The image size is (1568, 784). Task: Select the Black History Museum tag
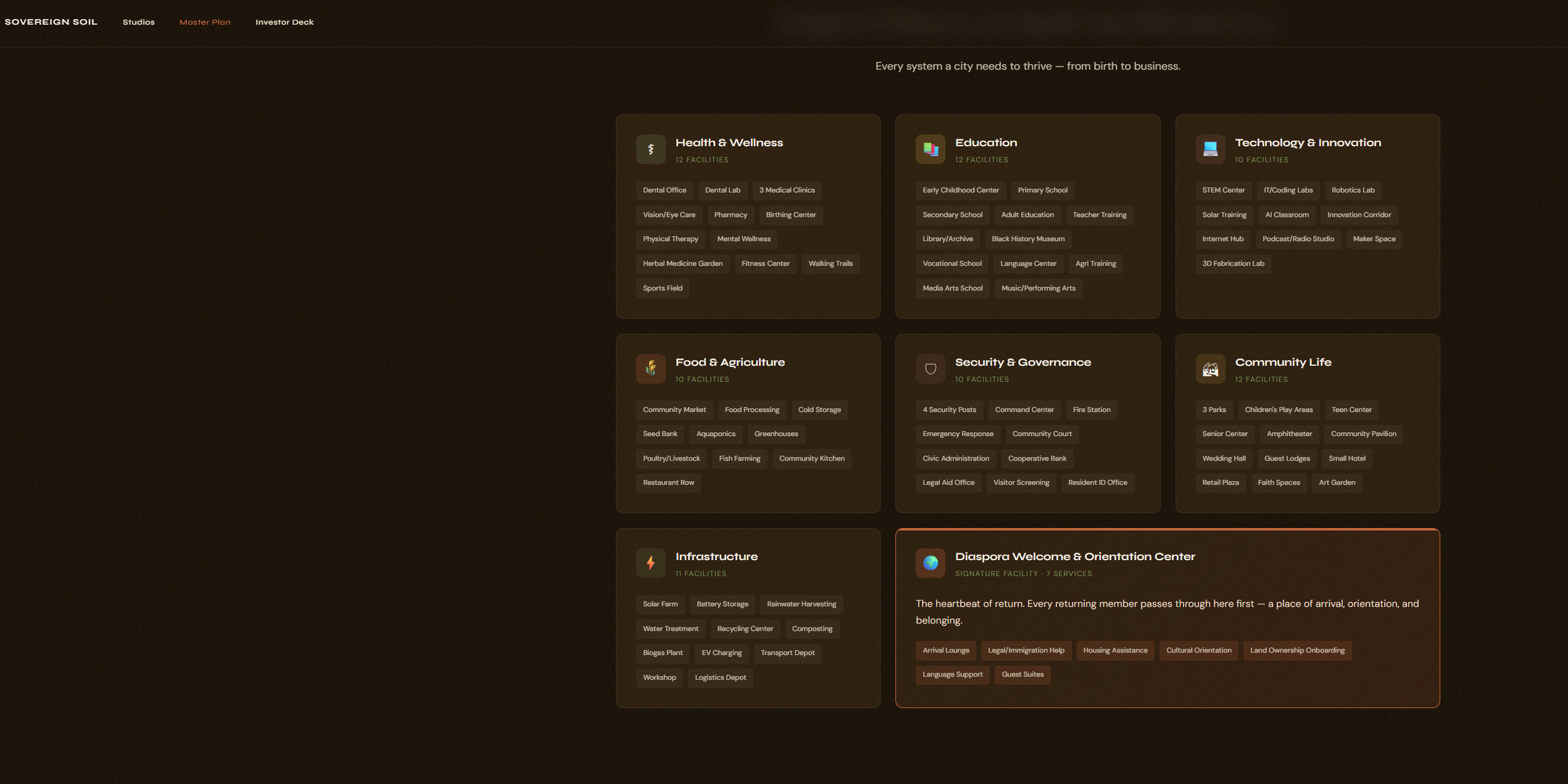coord(1028,239)
